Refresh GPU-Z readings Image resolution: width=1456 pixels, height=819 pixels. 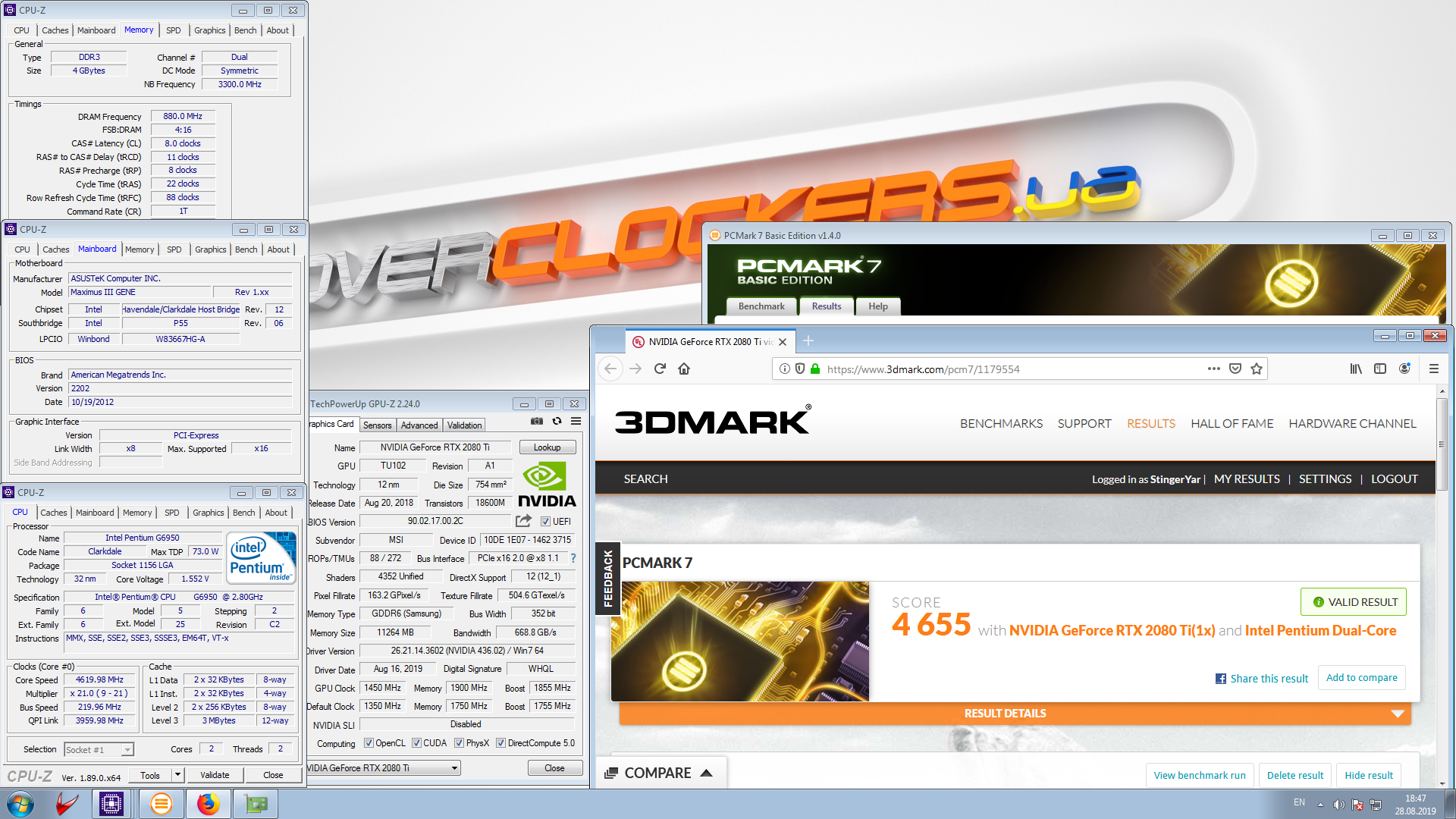coord(557,422)
